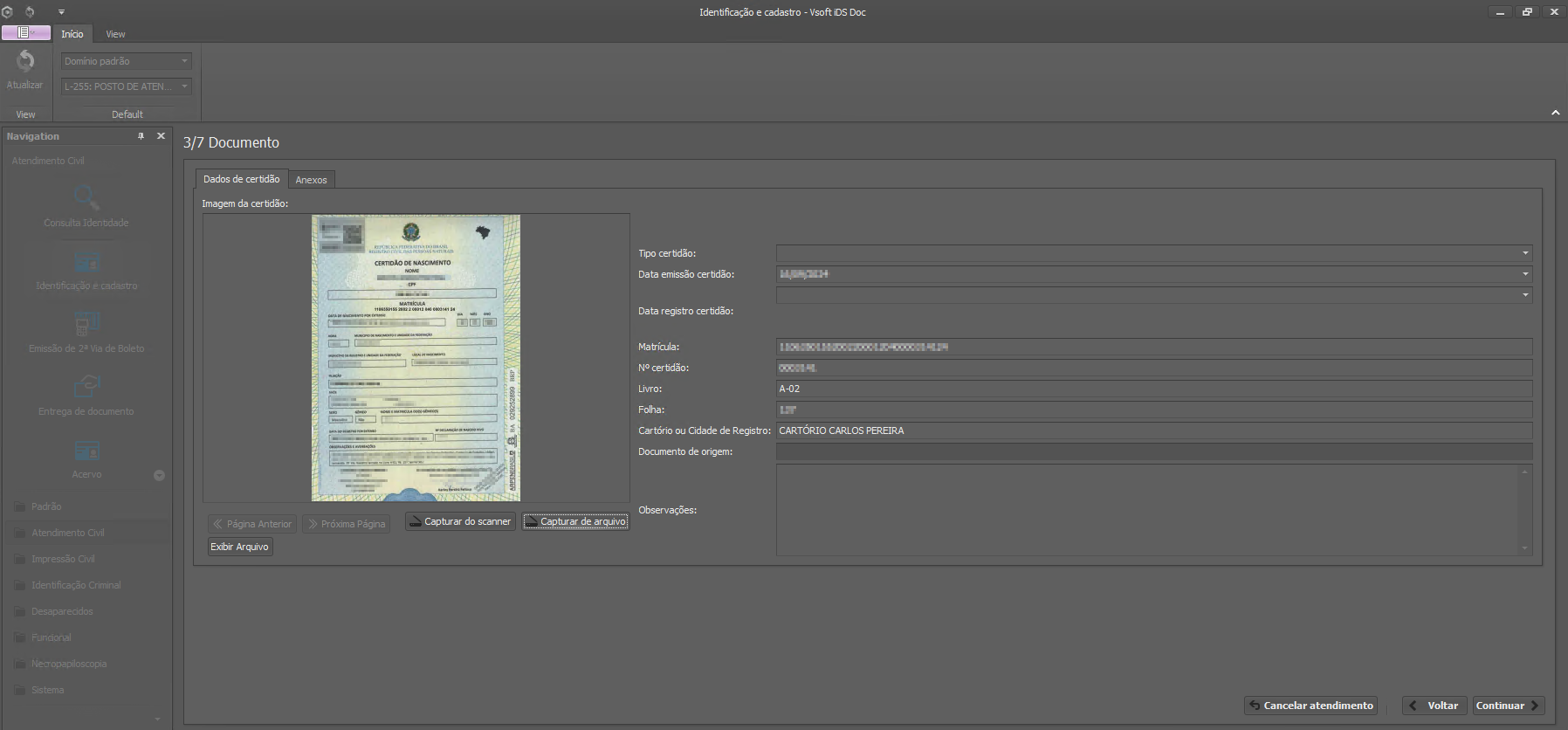The height and width of the screenshot is (730, 1568).
Task: Click the quick-access refresh icon in title bar
Action: [x=30, y=12]
